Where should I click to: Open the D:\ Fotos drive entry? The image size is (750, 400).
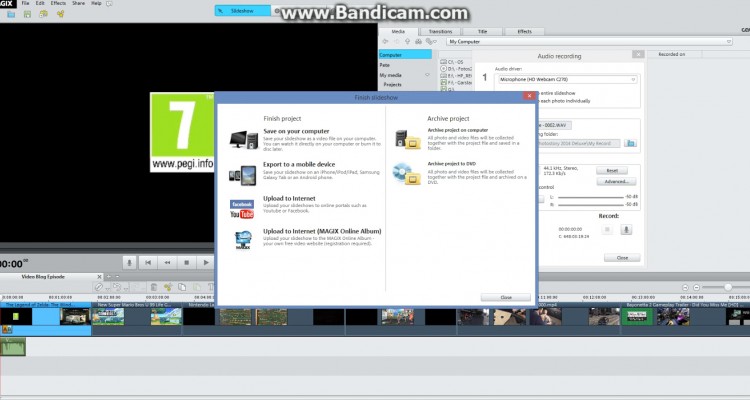pos(456,69)
